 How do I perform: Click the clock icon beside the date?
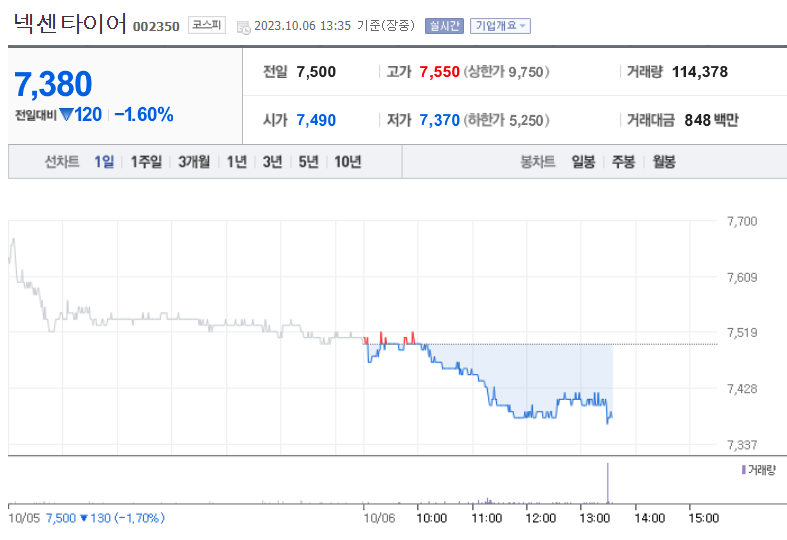[x=243, y=28]
